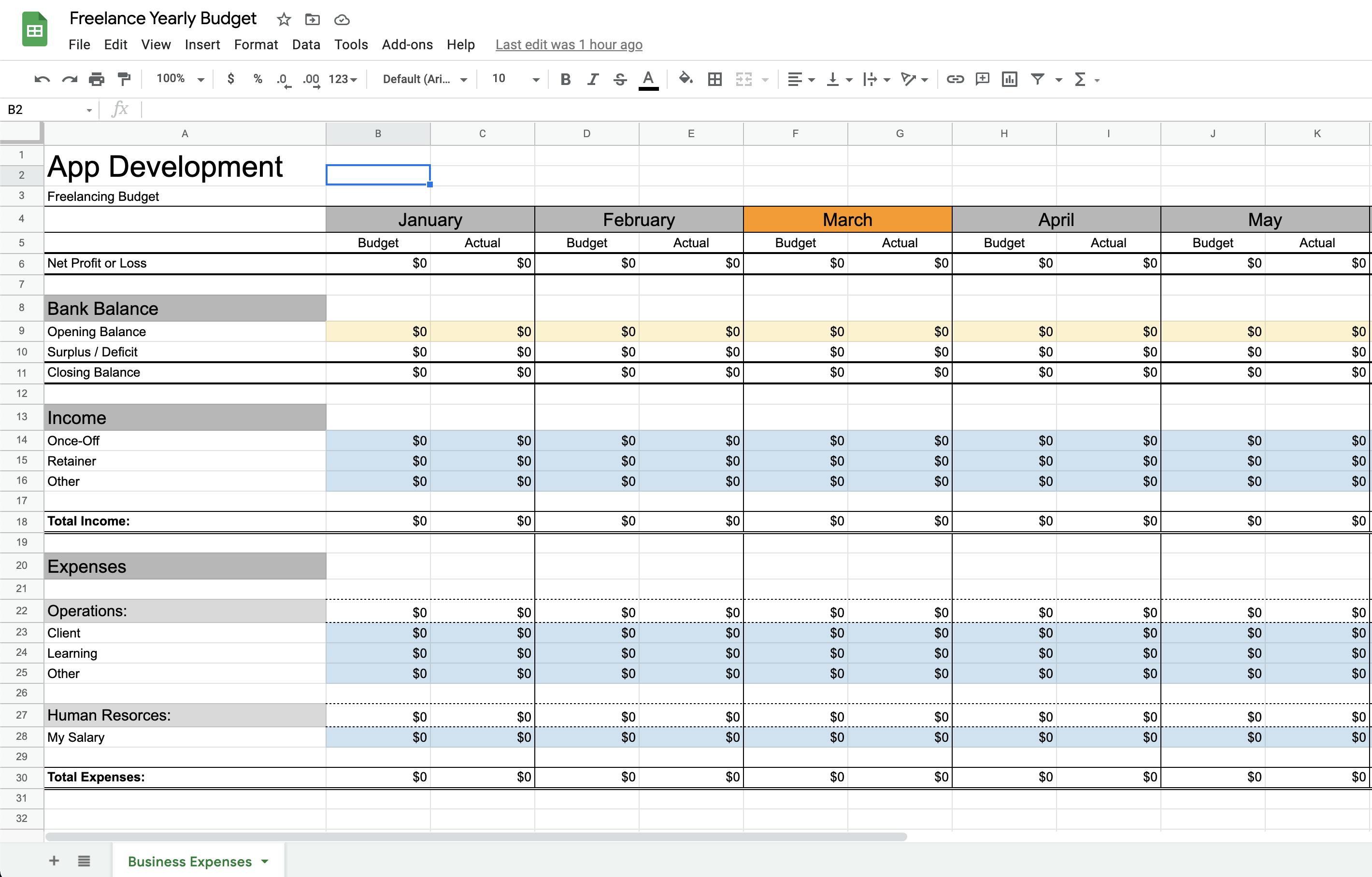1372x877 pixels.
Task: Toggle strikethrough formatting
Action: tap(620, 79)
